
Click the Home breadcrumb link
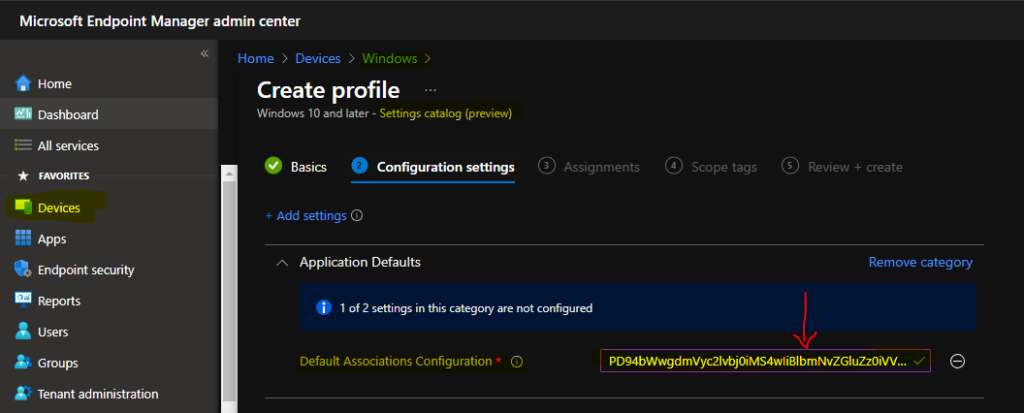[x=255, y=59]
